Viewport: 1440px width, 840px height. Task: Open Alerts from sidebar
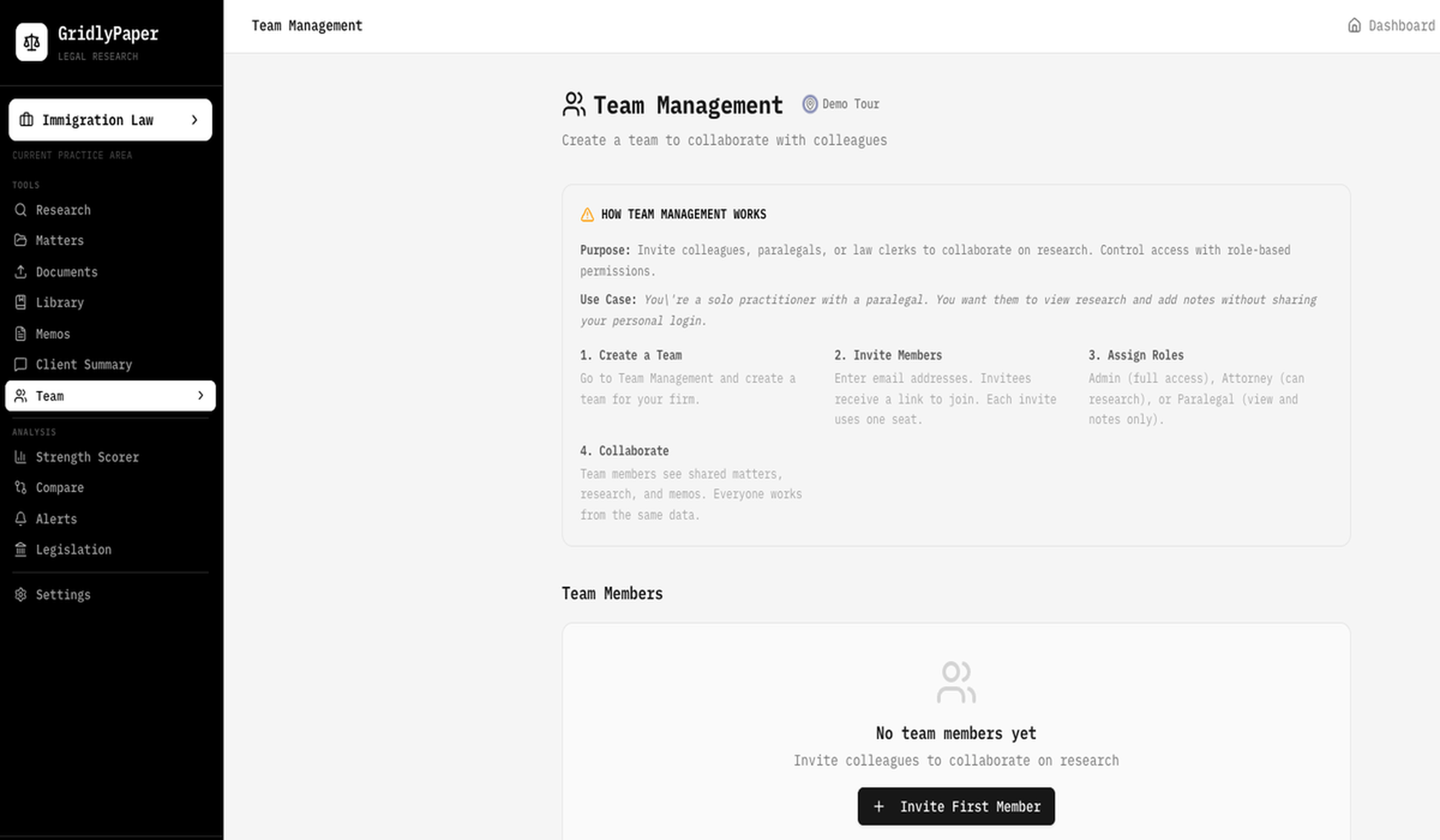click(x=110, y=519)
